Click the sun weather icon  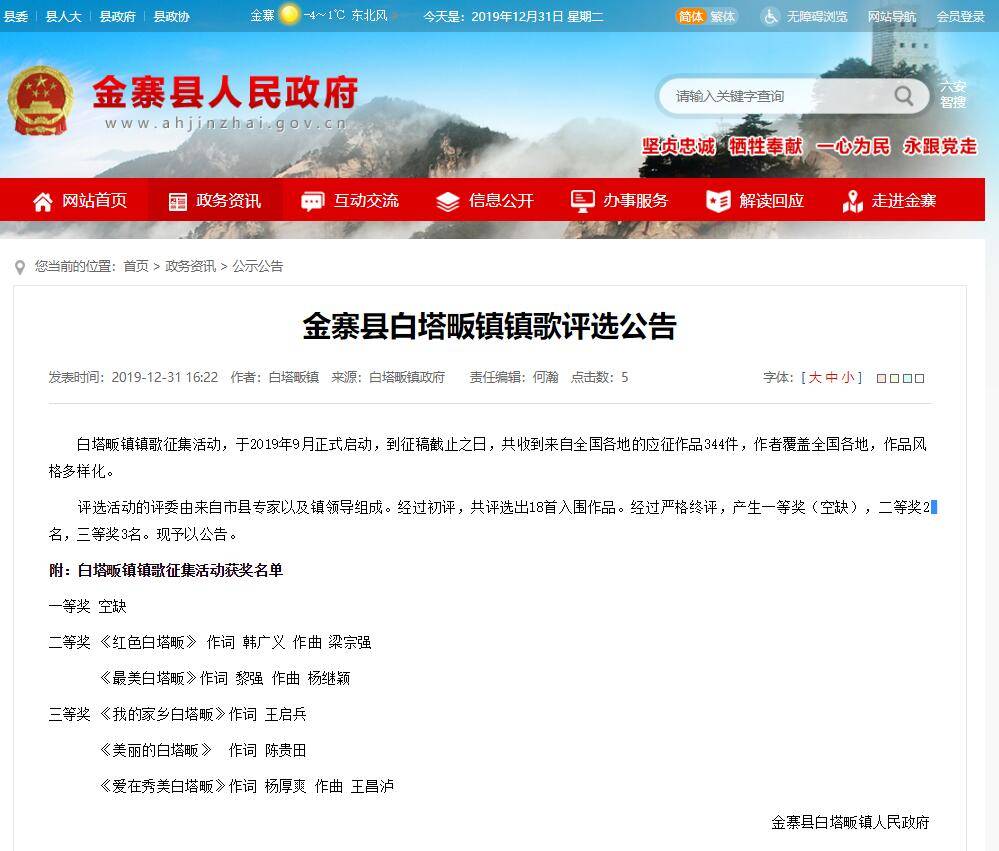[289, 15]
